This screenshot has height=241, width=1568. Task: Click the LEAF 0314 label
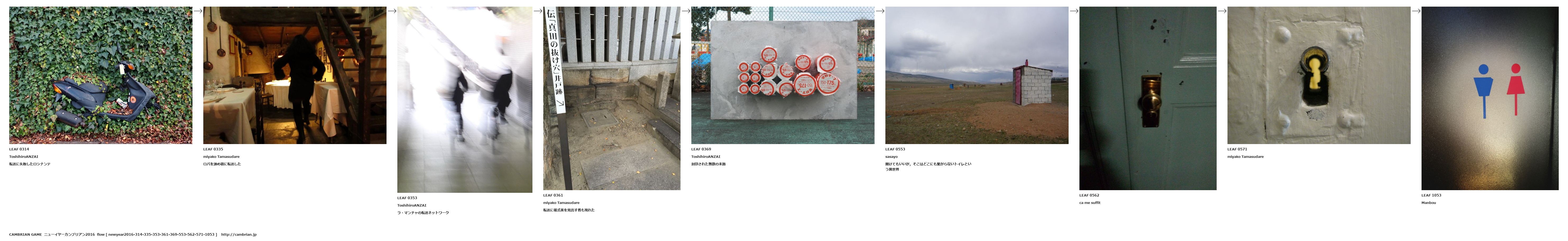point(19,149)
